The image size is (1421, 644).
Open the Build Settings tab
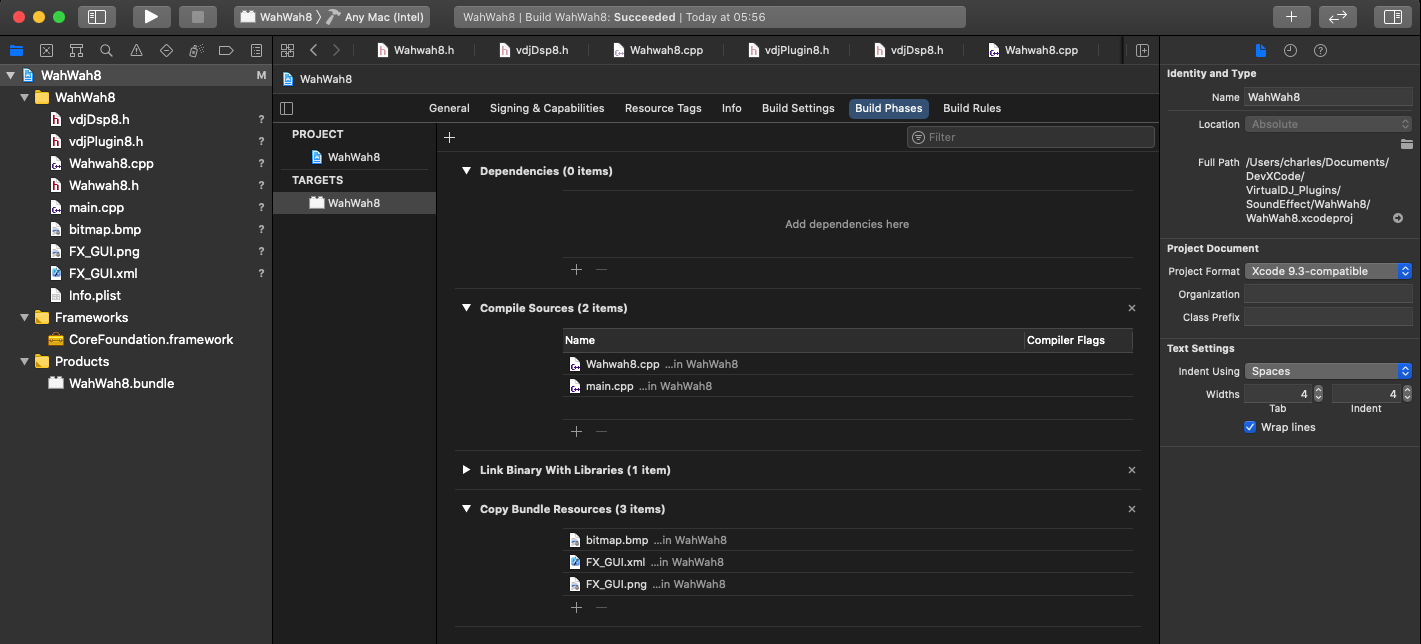(798, 108)
